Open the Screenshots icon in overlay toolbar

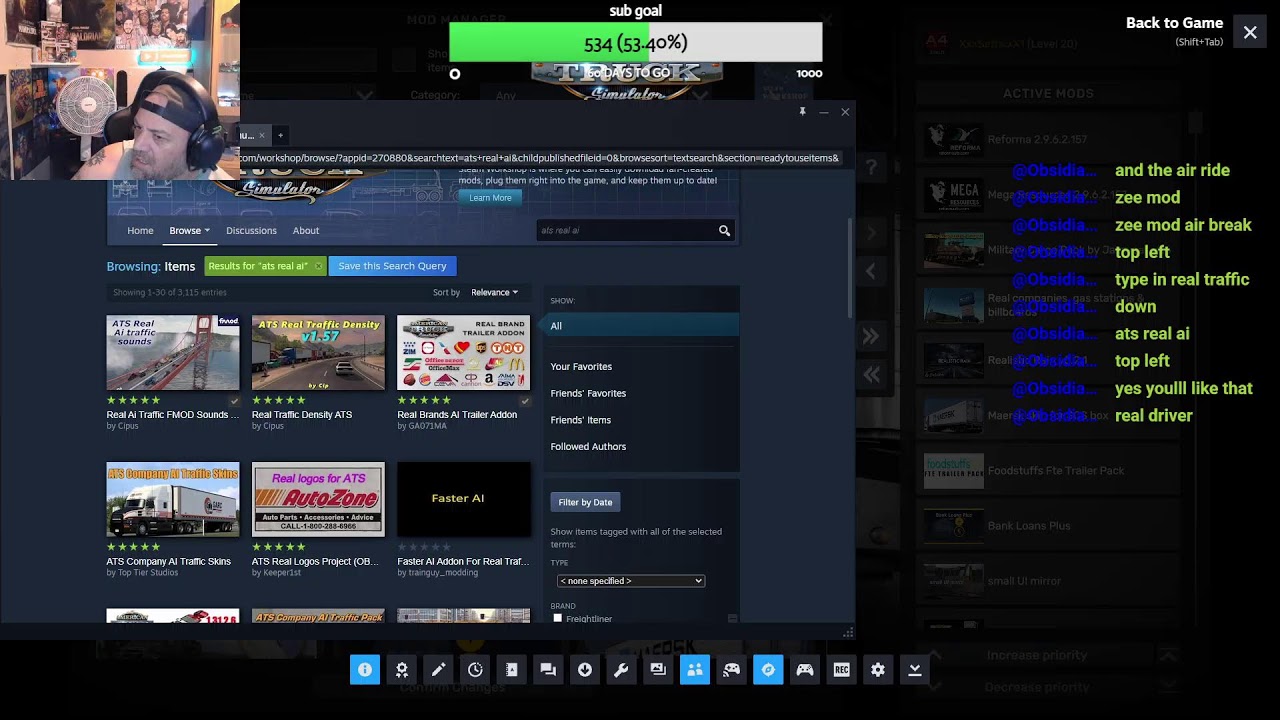[658, 670]
